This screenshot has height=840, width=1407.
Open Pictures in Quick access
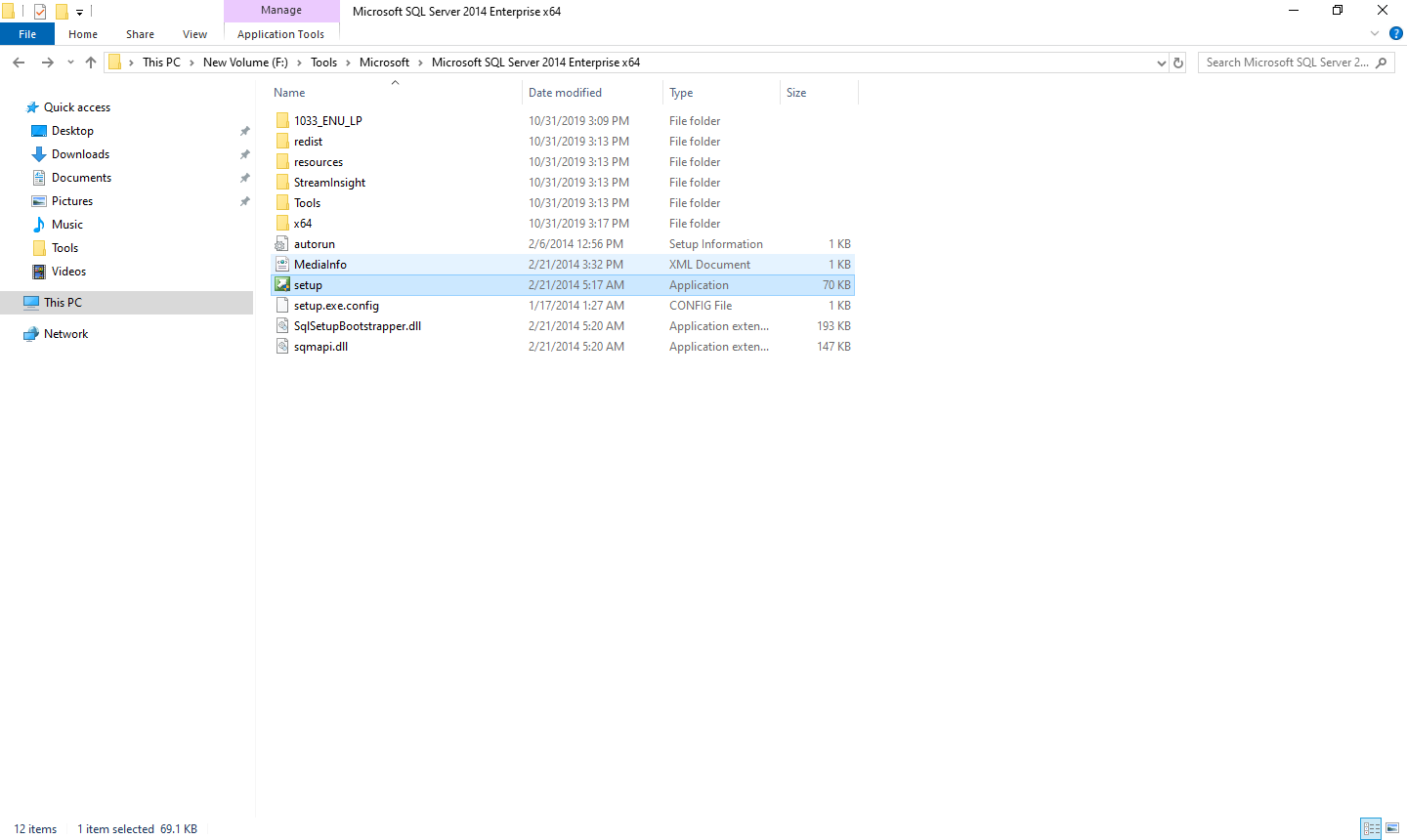click(72, 201)
